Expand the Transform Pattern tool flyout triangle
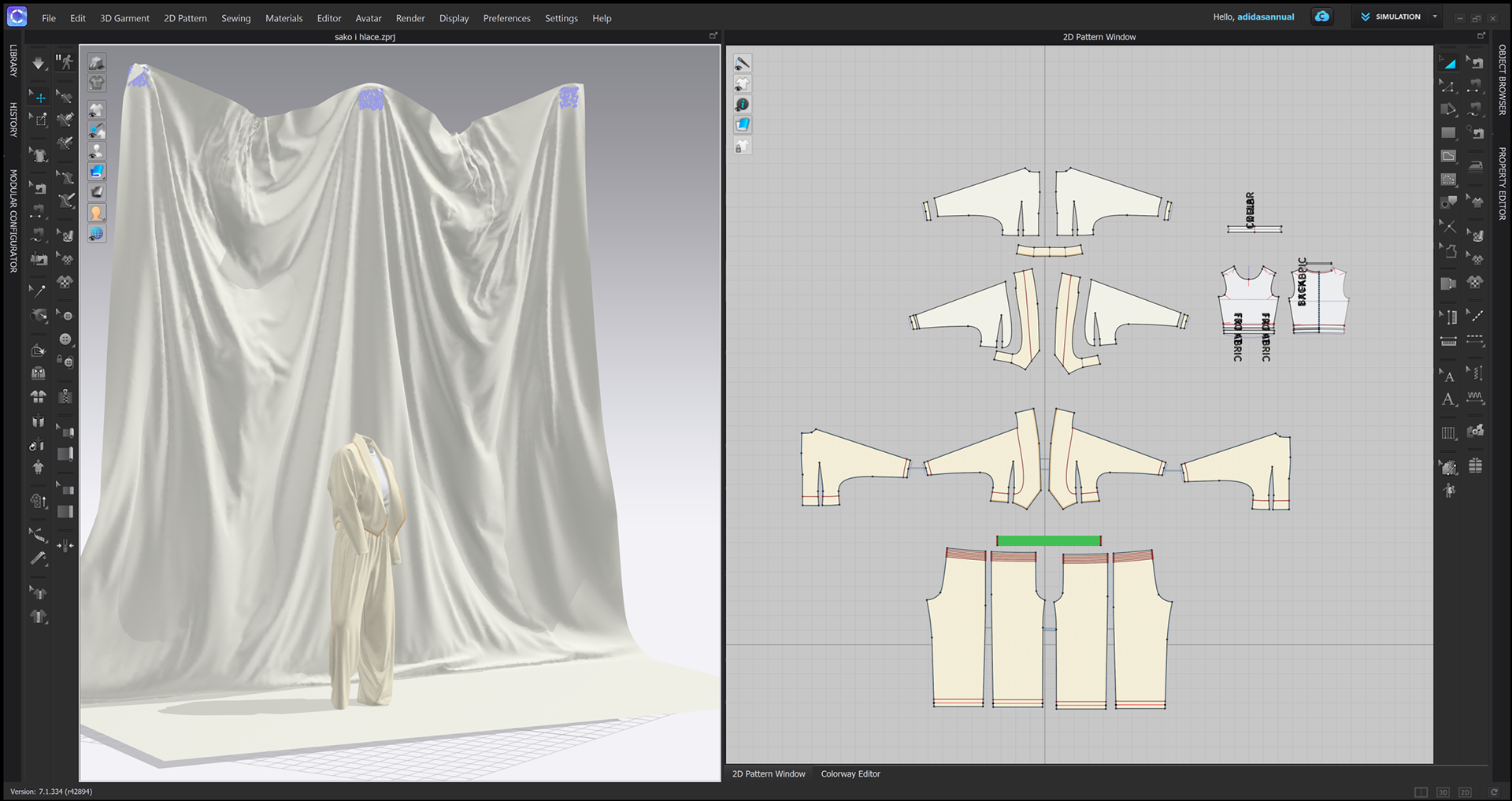The height and width of the screenshot is (801, 1512). pyautogui.click(x=1456, y=69)
